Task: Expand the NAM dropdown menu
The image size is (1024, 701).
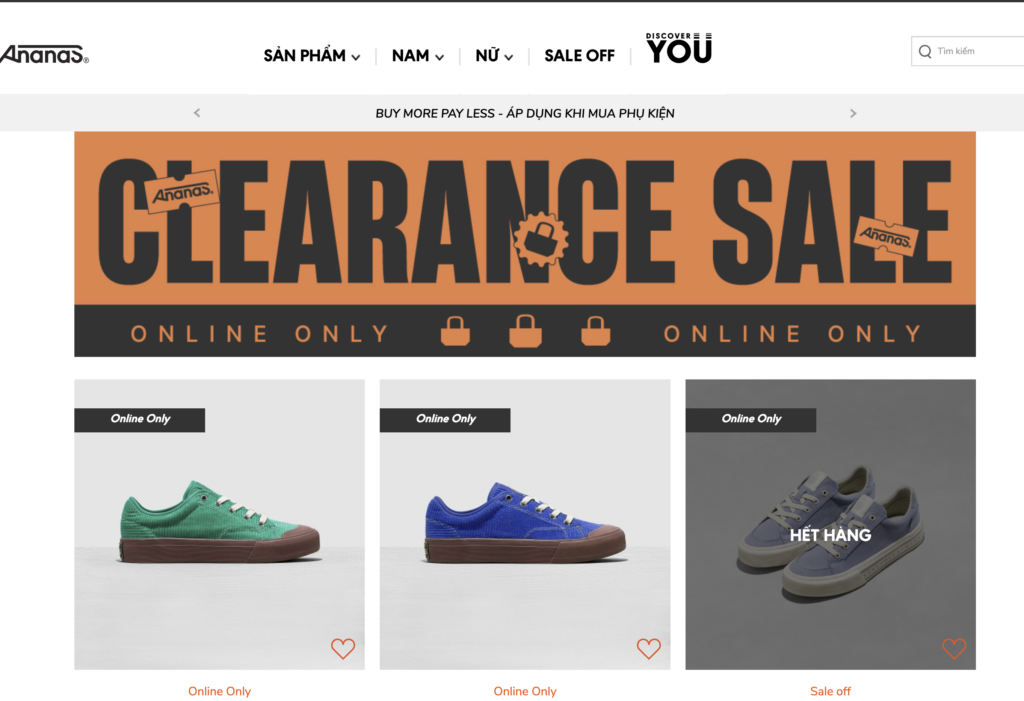Action: [418, 56]
